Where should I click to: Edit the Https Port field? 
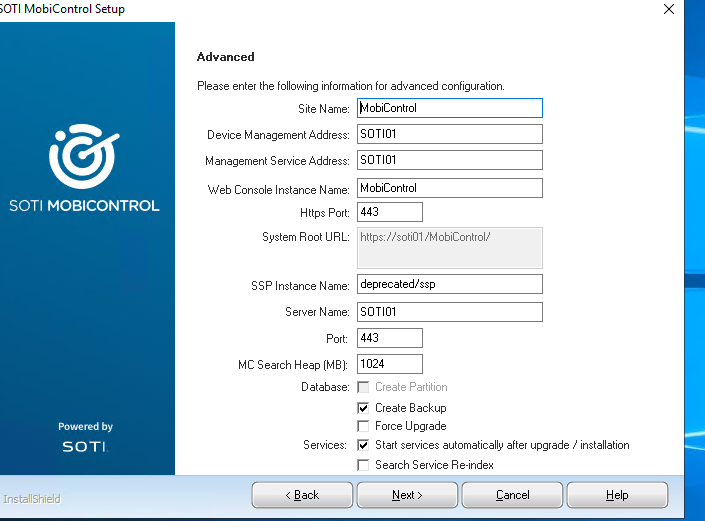pyautogui.click(x=389, y=212)
